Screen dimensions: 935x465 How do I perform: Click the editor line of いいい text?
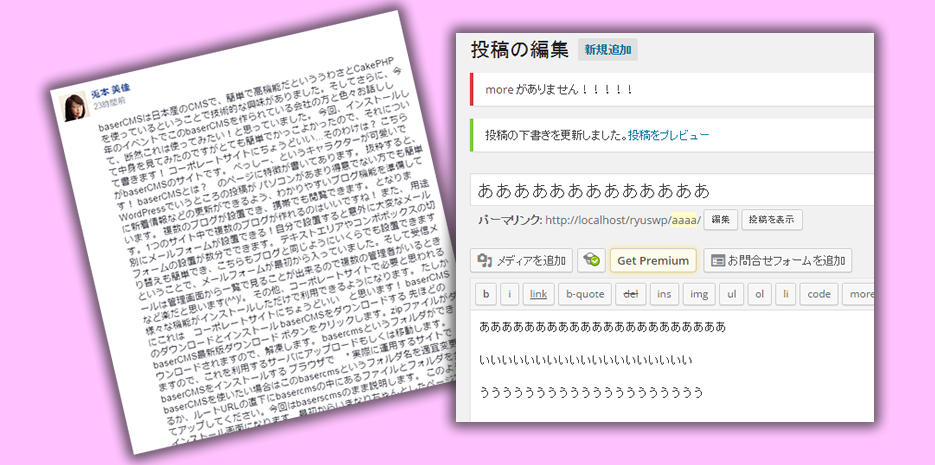(586, 360)
